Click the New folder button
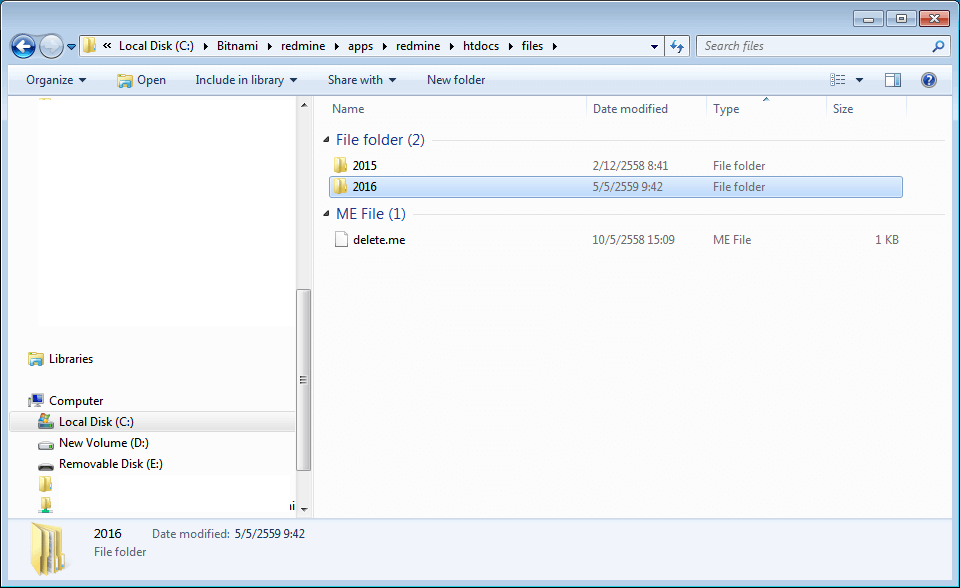The height and width of the screenshot is (588, 960). (x=455, y=79)
